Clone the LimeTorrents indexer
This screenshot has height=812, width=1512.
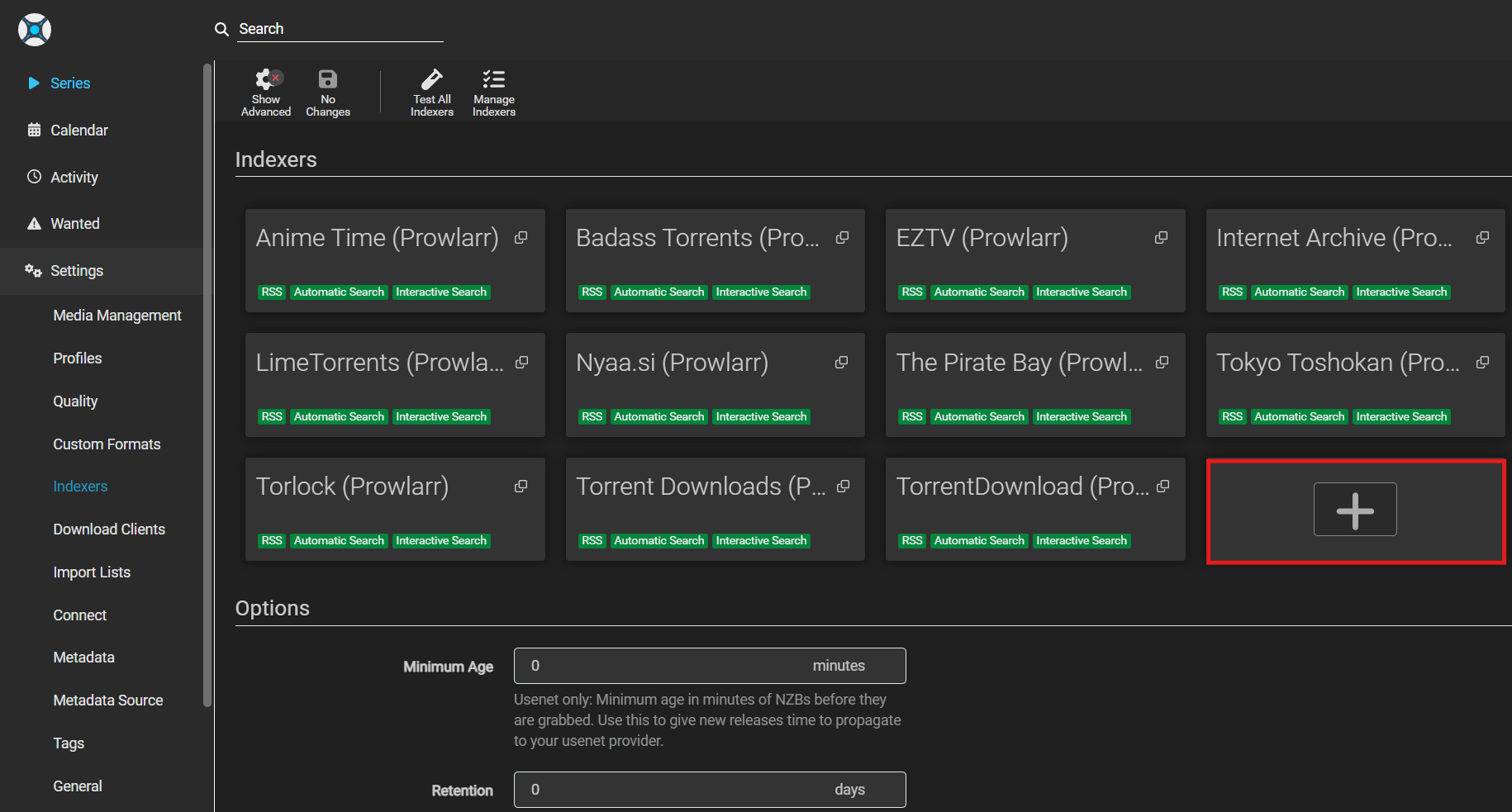(x=522, y=363)
